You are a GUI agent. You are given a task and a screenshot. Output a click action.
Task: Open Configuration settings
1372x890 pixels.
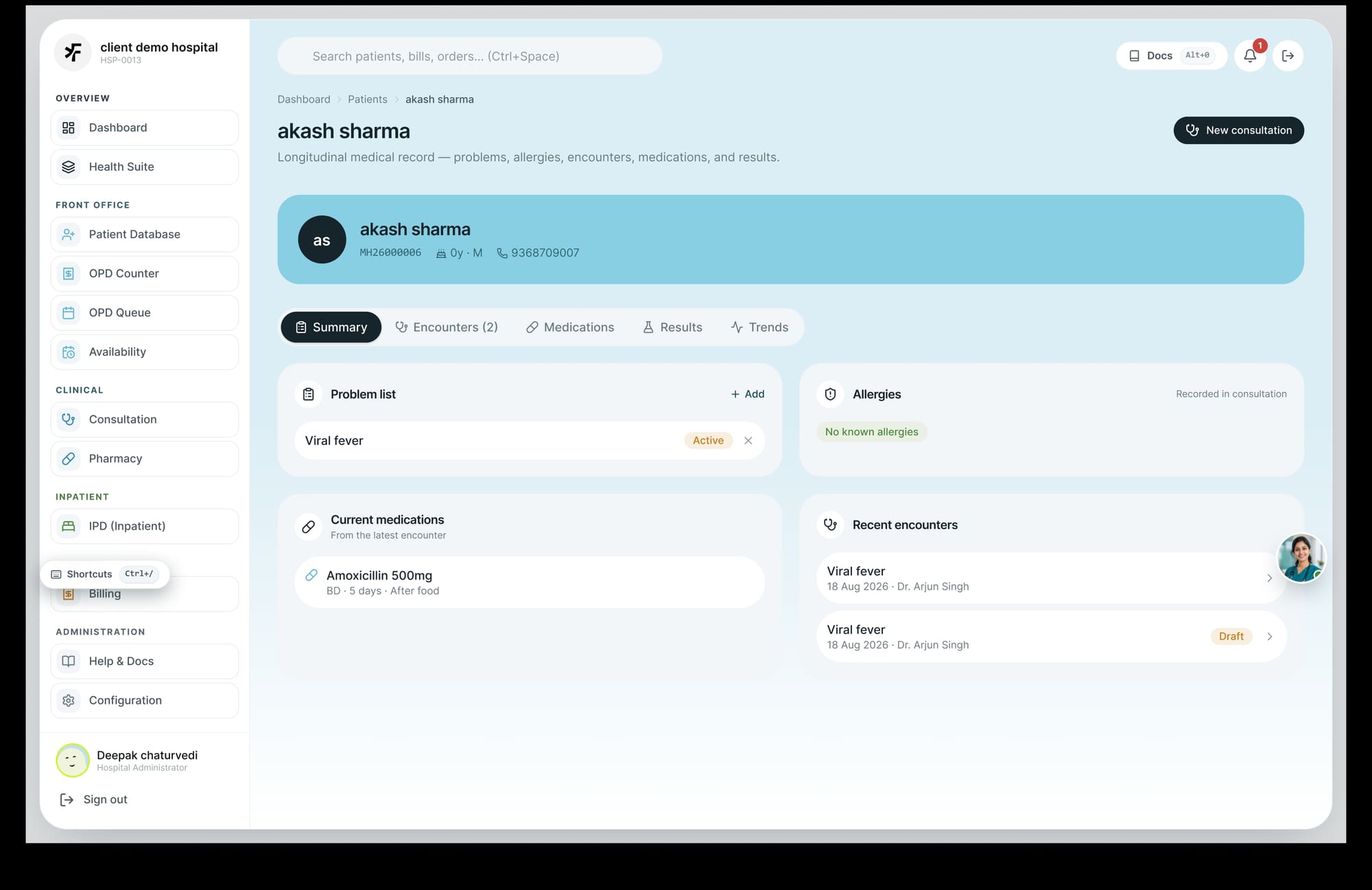point(145,700)
